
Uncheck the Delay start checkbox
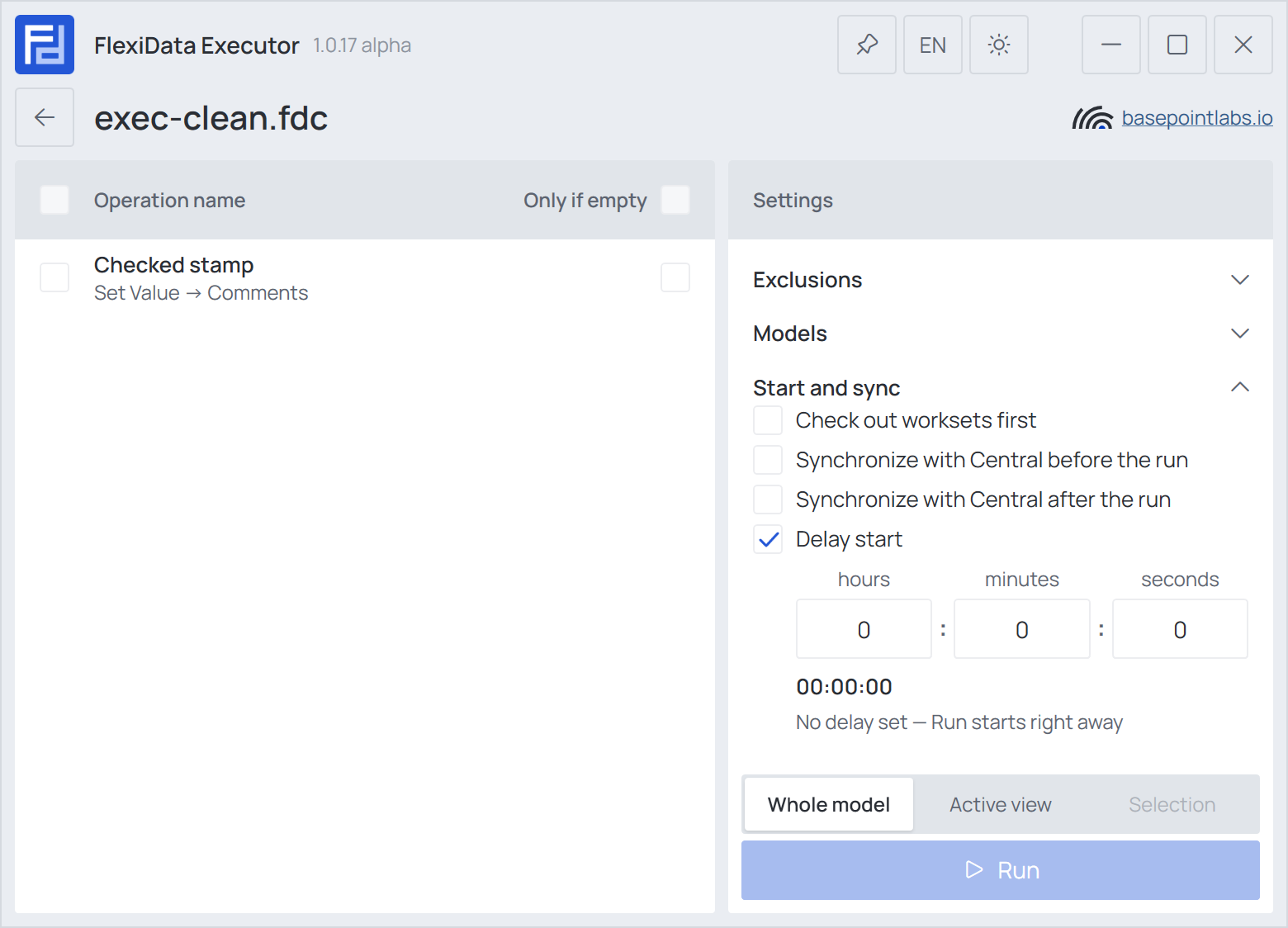coord(768,539)
